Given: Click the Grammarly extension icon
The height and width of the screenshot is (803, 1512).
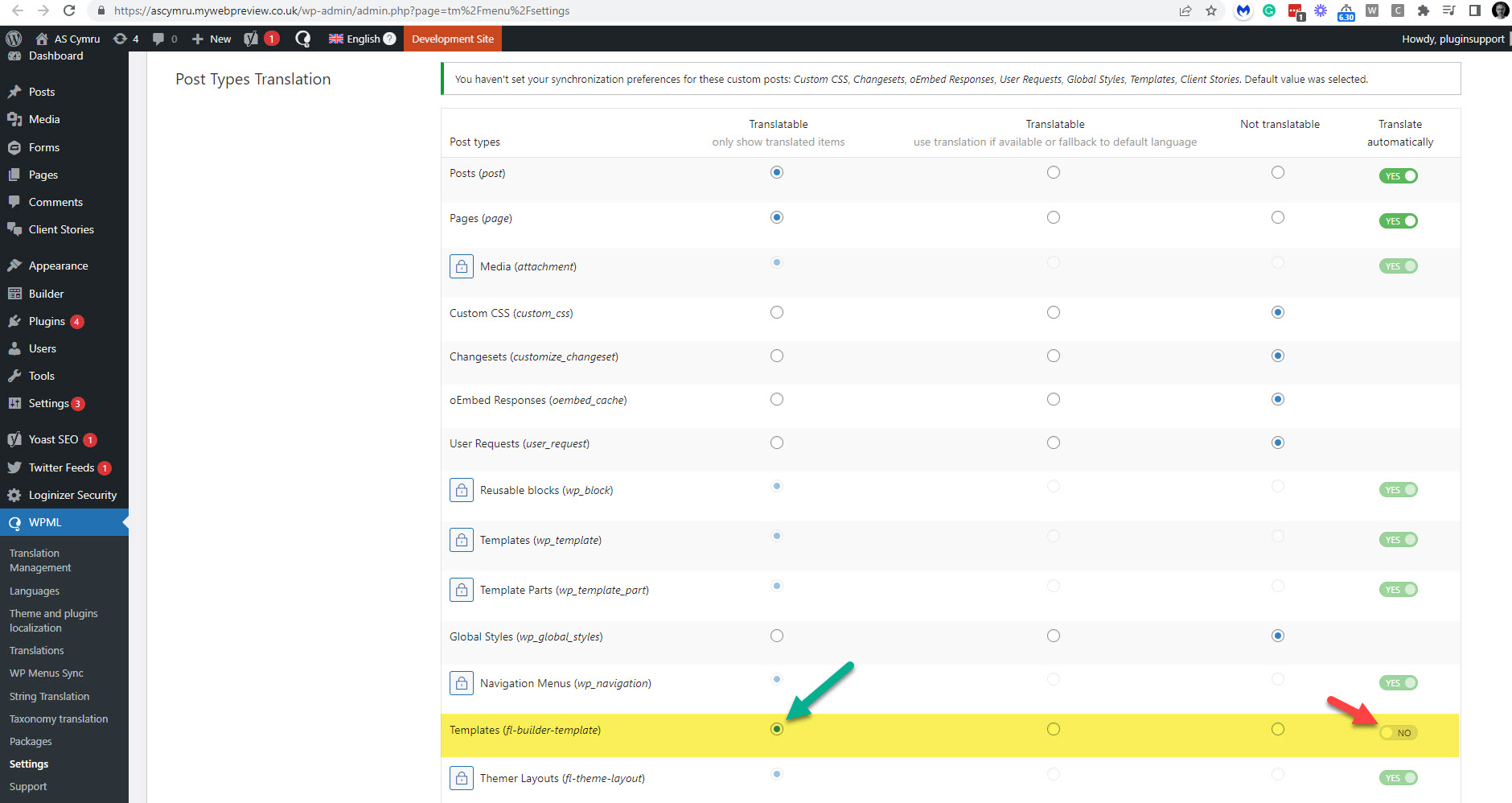Looking at the screenshot, I should click(x=1269, y=10).
